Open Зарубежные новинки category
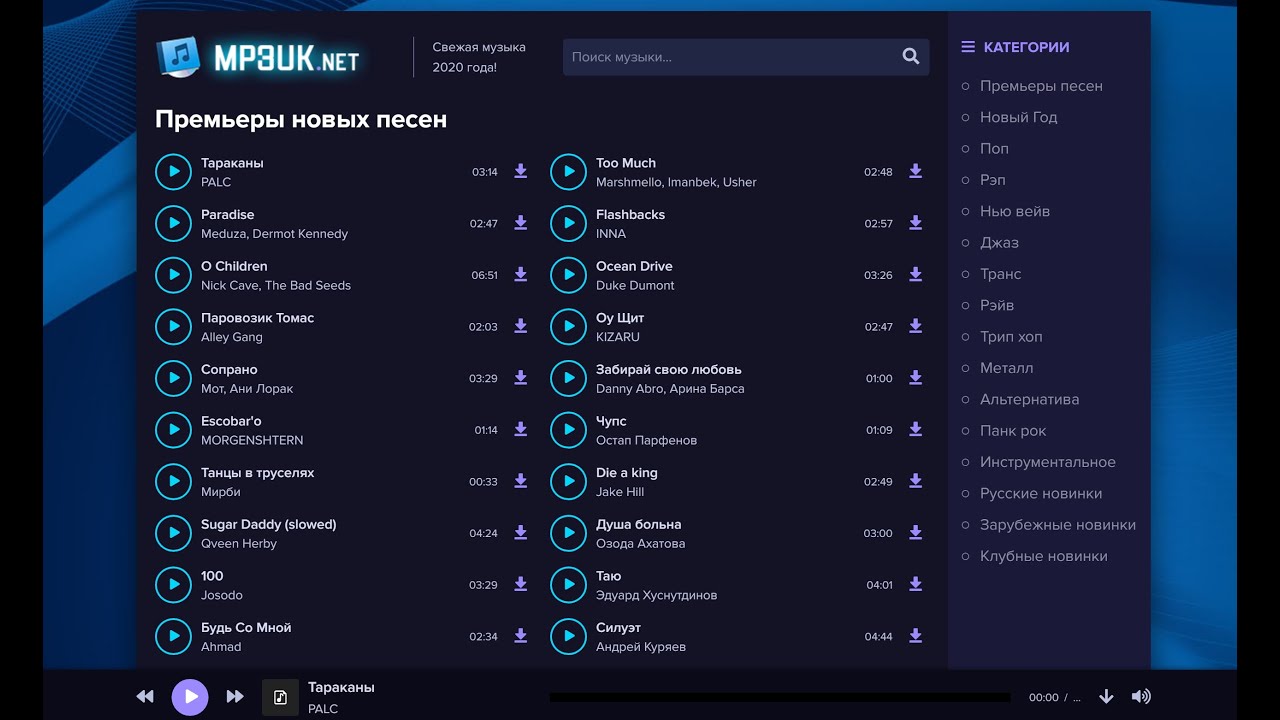 click(x=1058, y=524)
